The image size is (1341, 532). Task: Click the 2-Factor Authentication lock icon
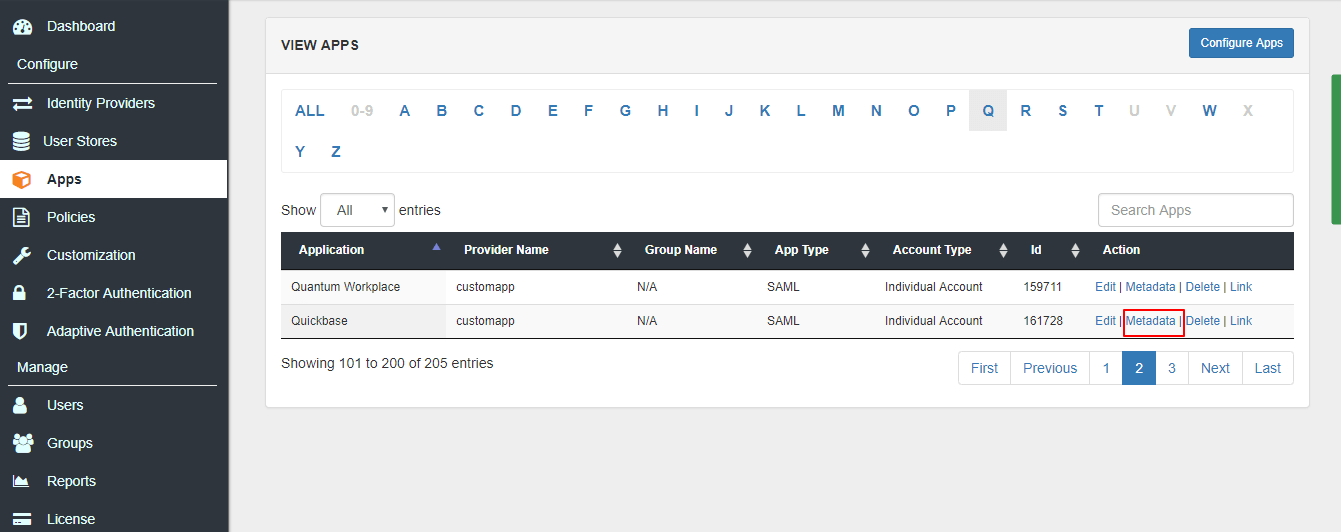click(19, 294)
